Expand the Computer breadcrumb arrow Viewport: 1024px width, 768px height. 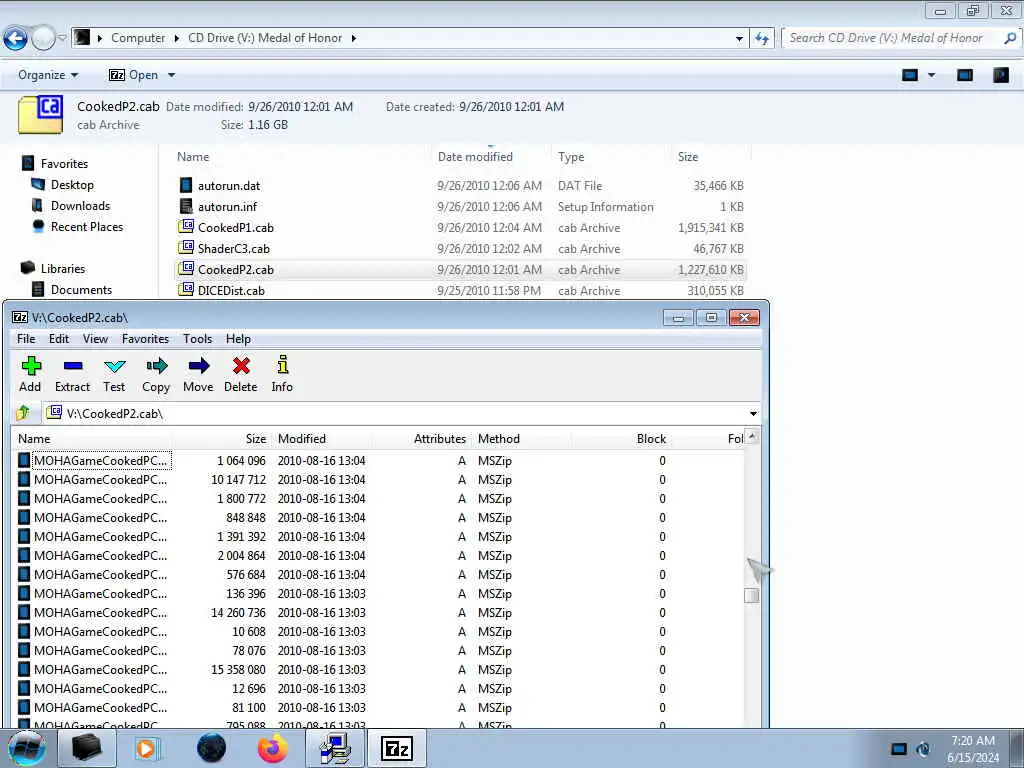(x=176, y=38)
